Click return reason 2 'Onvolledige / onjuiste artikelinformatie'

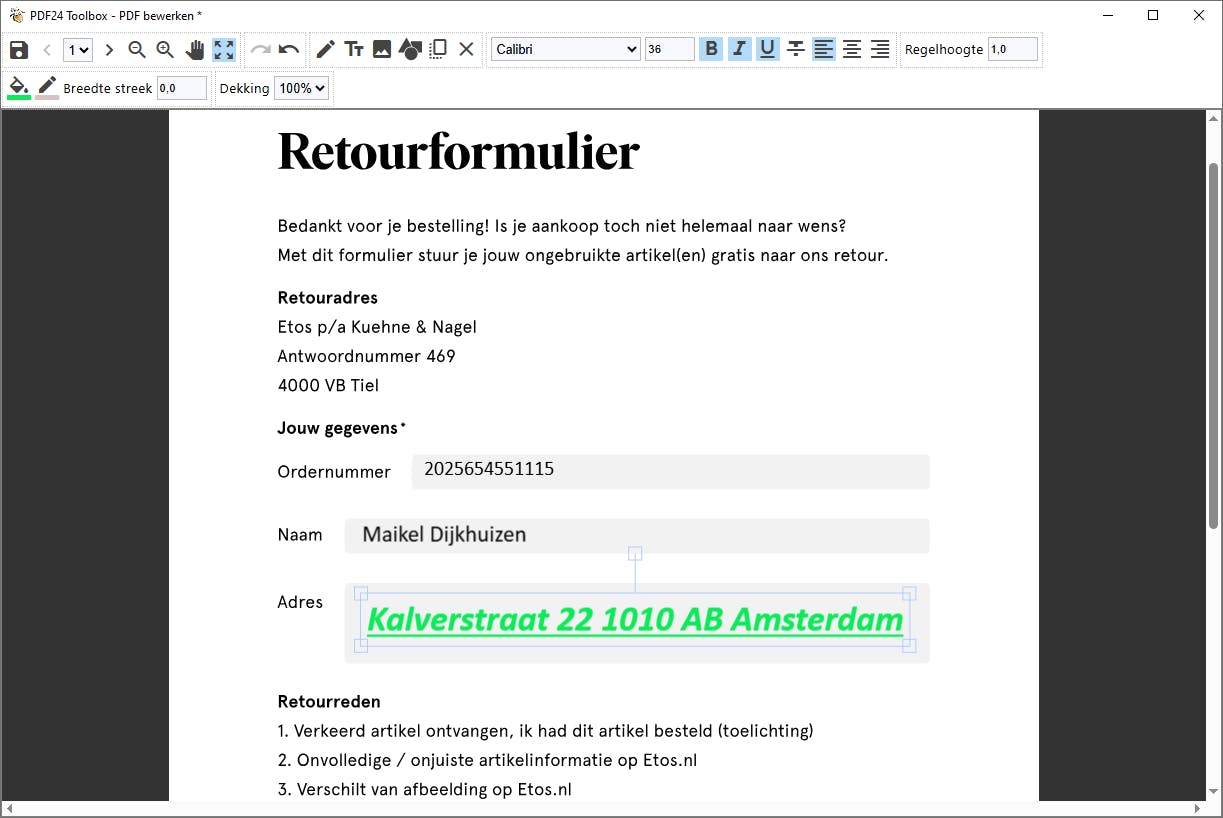(x=487, y=760)
